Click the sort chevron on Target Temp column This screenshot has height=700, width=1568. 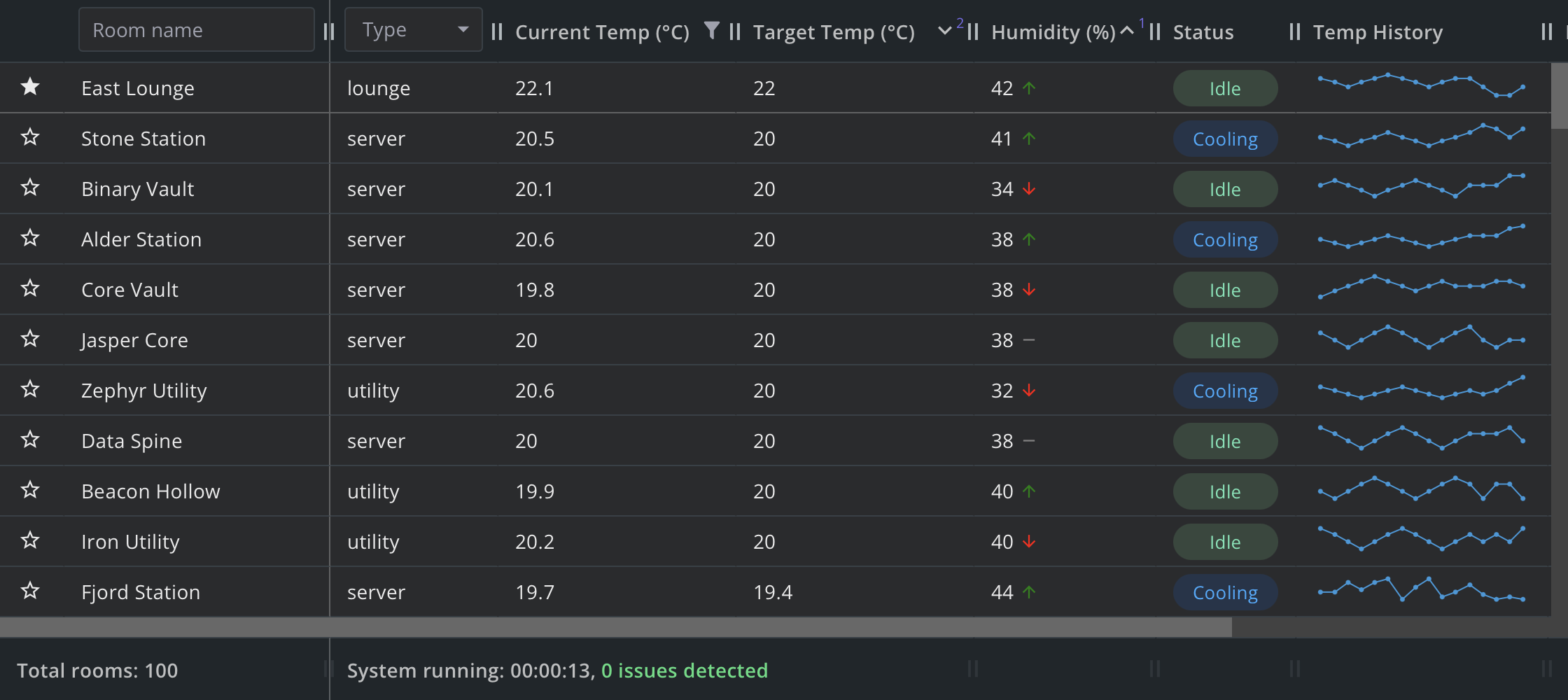[x=944, y=31]
